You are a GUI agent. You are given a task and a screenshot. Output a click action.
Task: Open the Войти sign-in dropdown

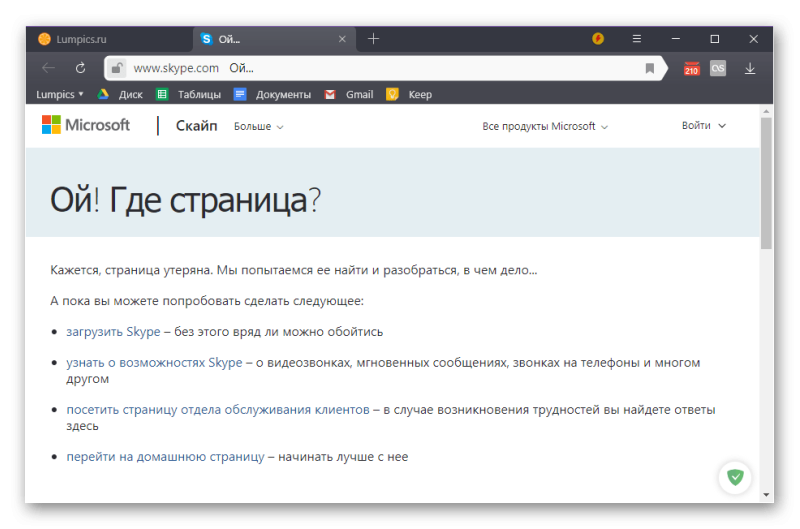(704, 125)
